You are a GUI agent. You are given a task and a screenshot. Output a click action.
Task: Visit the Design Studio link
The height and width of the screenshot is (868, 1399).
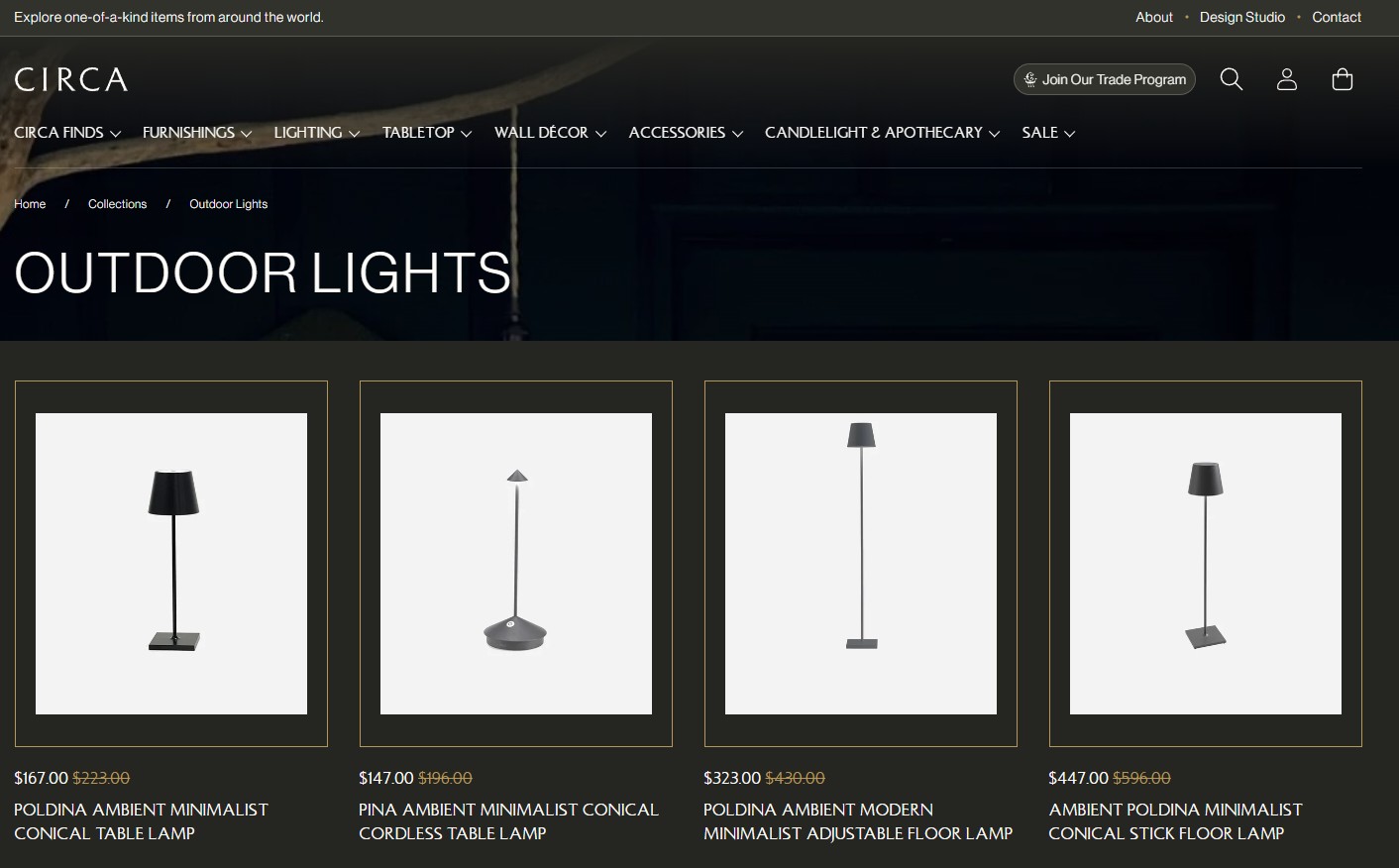1241,17
